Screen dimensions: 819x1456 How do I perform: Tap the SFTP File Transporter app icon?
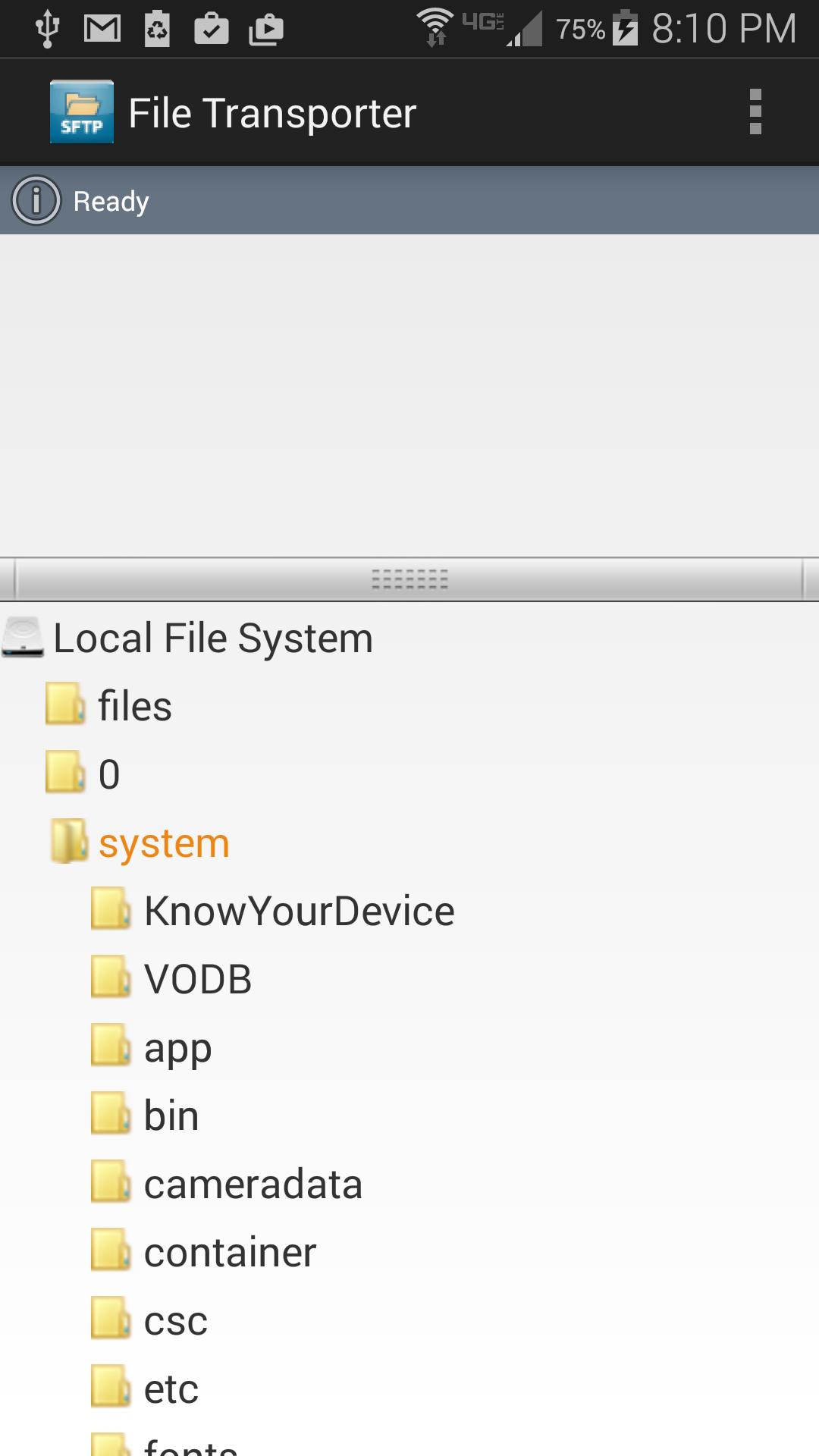coord(82,112)
